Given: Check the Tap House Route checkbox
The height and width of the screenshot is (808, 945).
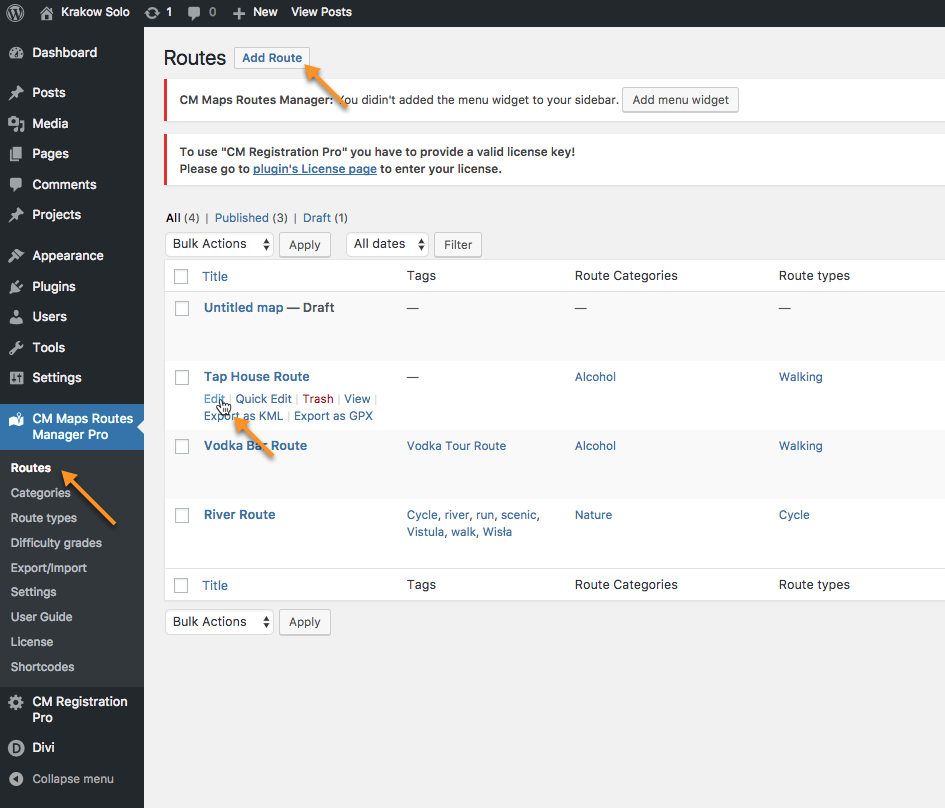Looking at the screenshot, I should click(x=182, y=378).
